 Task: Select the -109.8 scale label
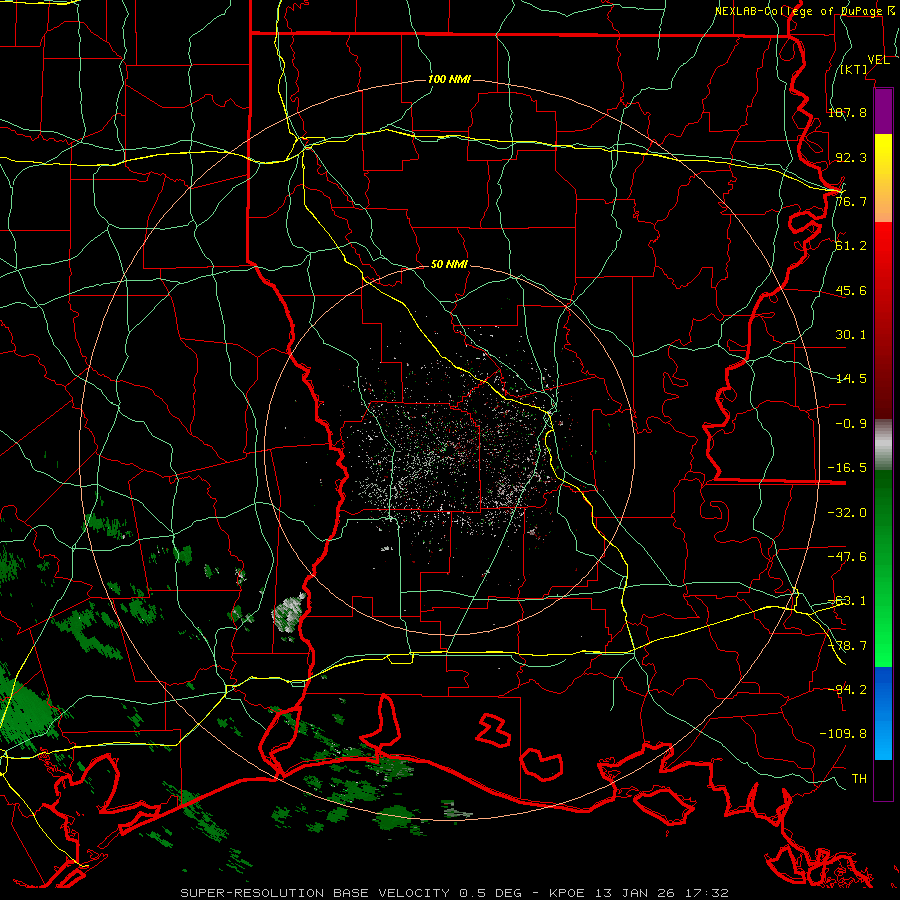843,734
